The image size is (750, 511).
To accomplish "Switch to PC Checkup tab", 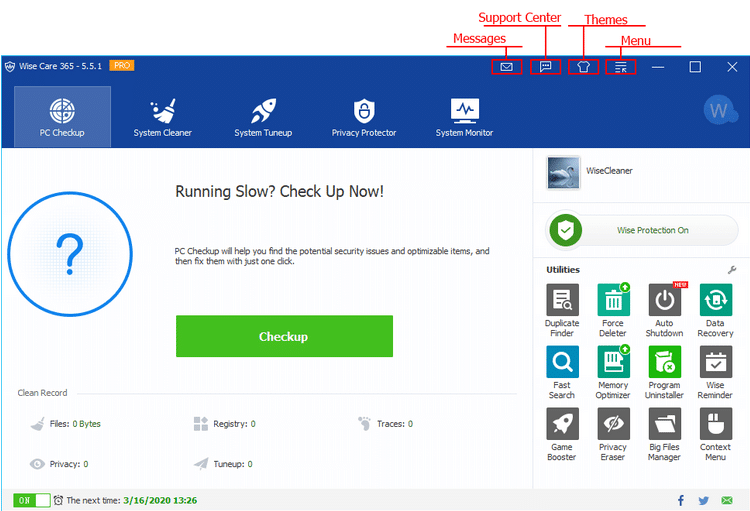I will 62,117.
